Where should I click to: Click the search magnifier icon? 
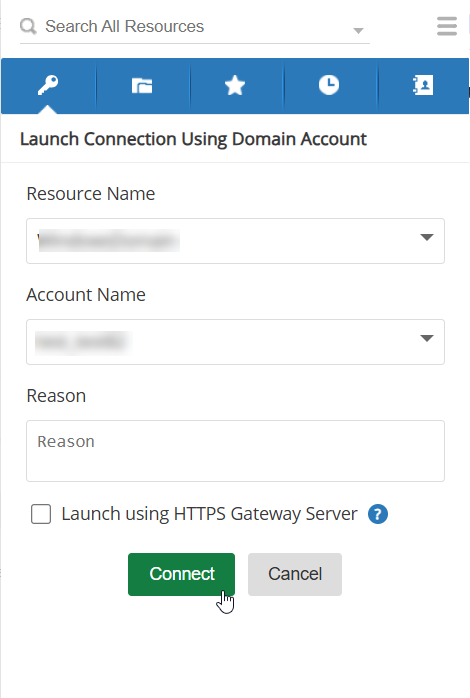click(28, 26)
